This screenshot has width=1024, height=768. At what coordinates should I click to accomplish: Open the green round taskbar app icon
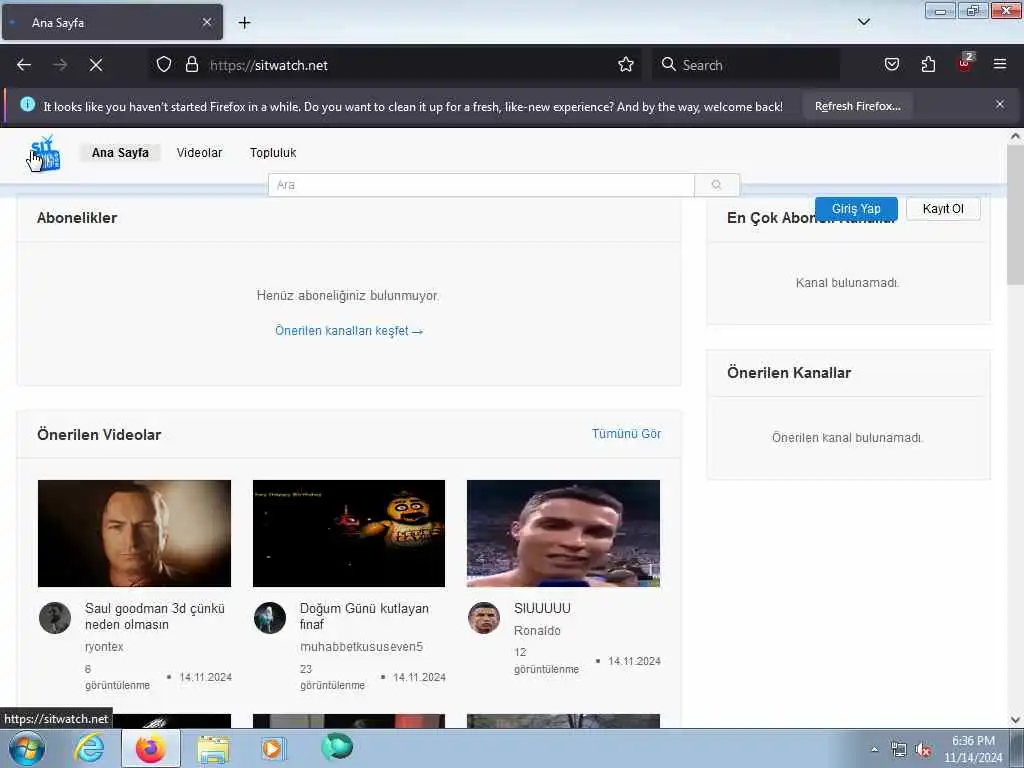337,747
